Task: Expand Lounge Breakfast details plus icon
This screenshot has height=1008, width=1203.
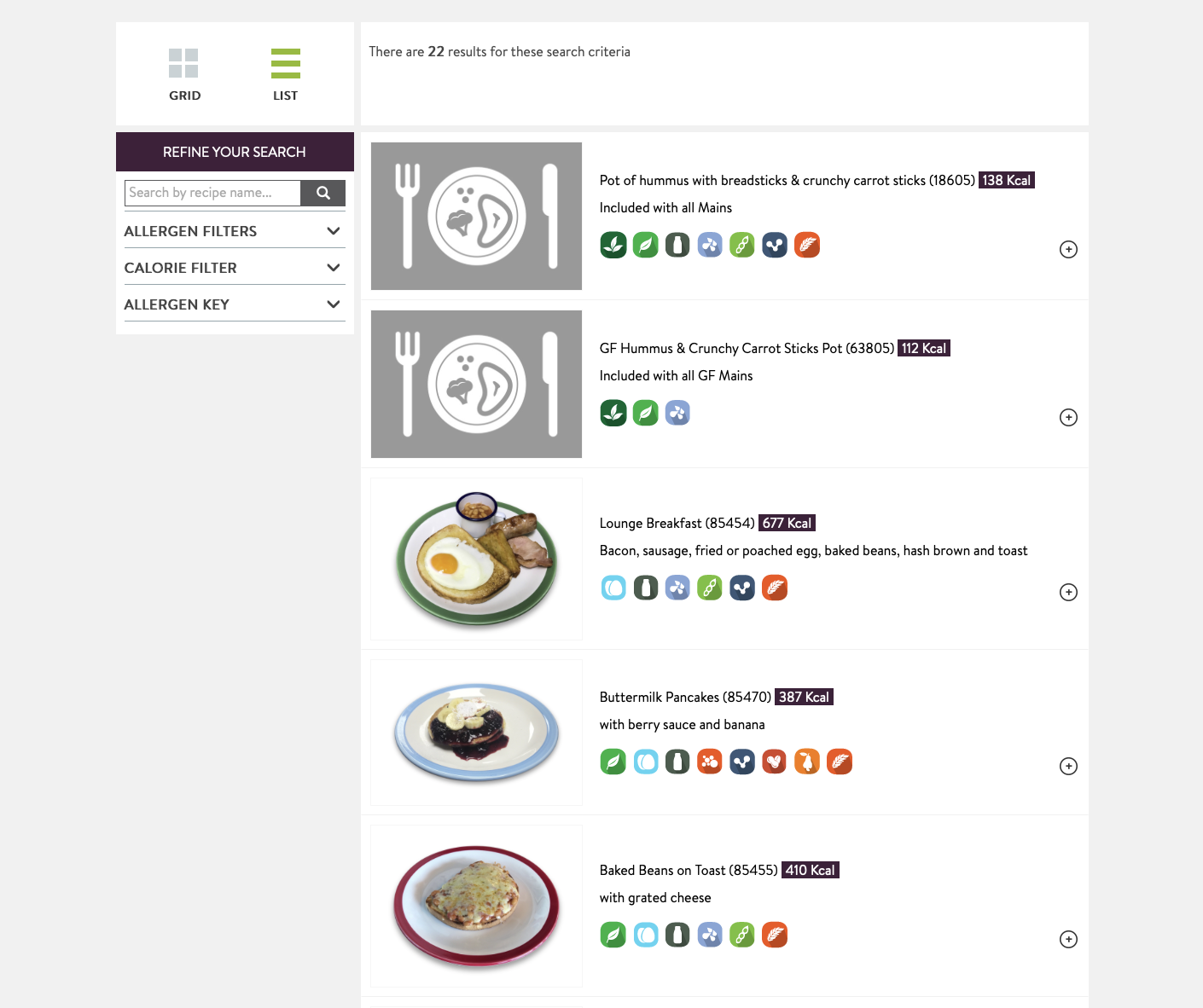Action: tap(1068, 592)
